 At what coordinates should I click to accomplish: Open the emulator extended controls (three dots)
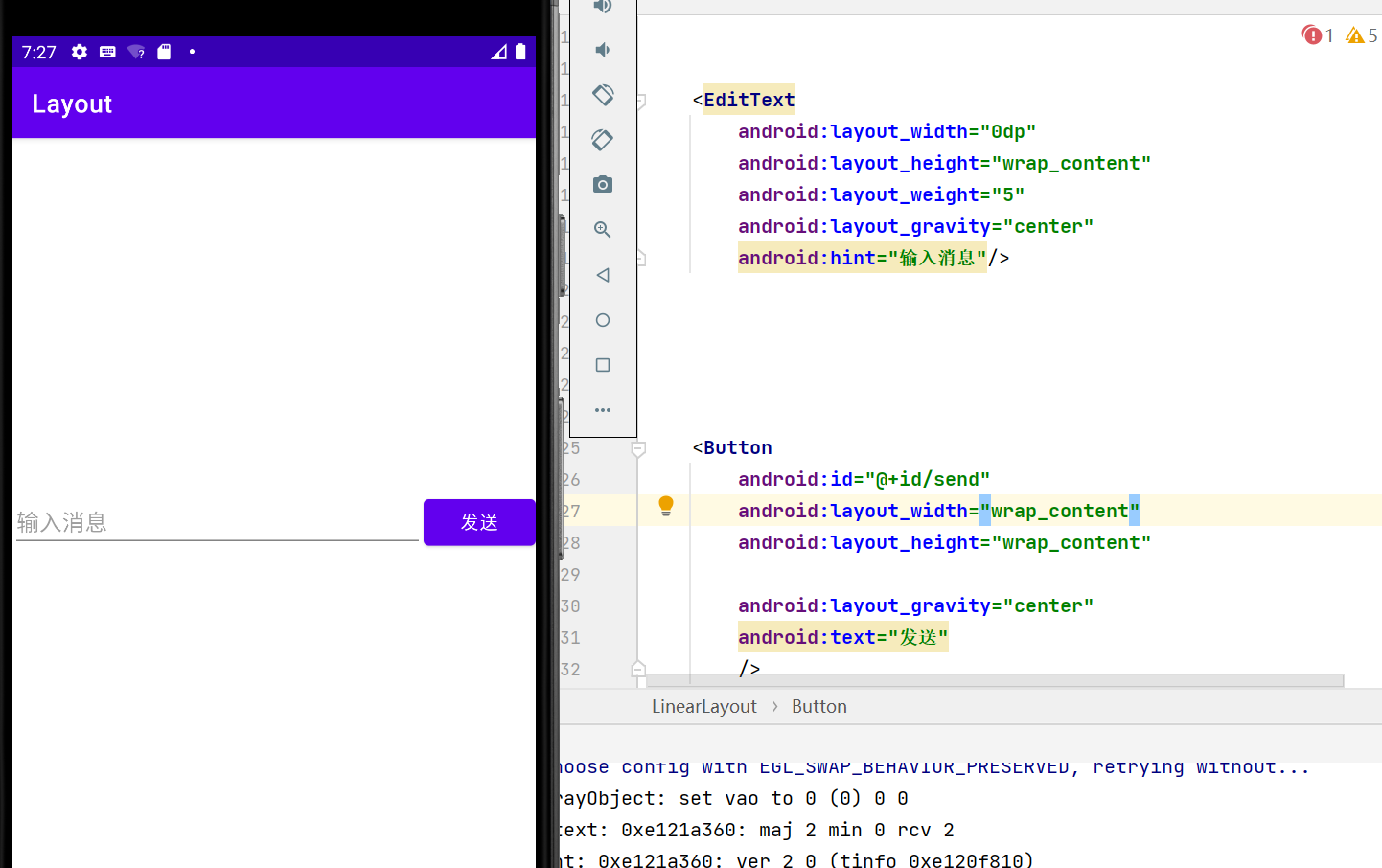point(603,410)
